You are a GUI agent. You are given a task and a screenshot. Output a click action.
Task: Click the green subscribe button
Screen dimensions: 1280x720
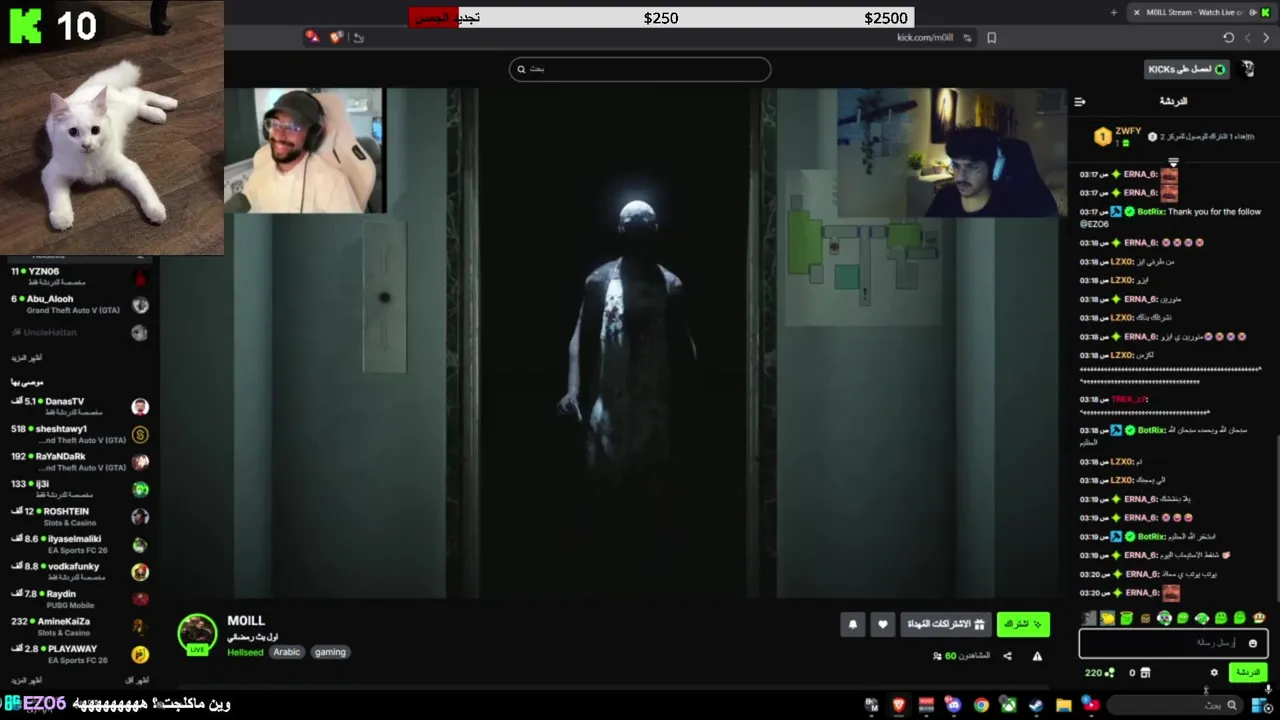[1023, 625]
